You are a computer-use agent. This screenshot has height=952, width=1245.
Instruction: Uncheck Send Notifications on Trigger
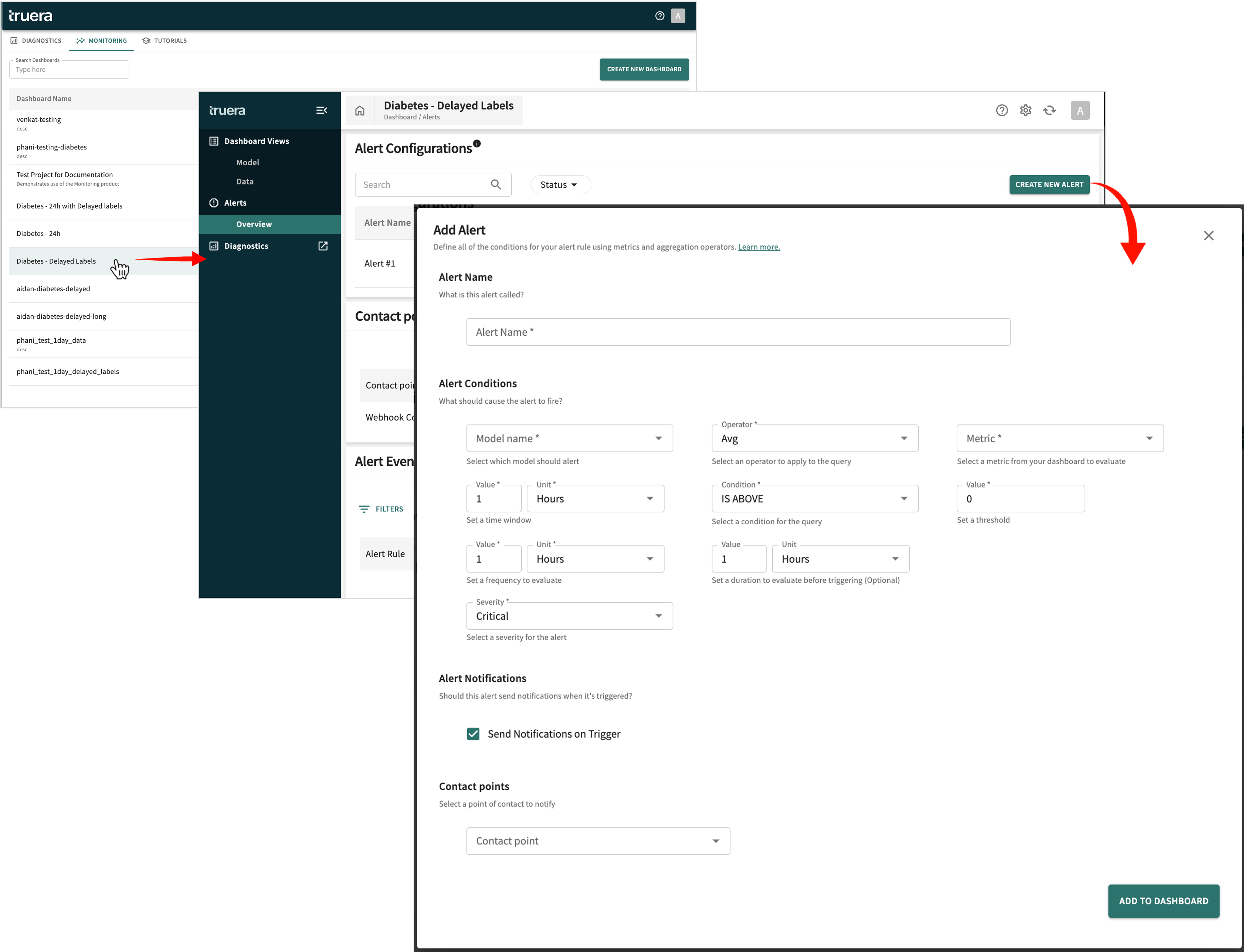[x=473, y=734]
